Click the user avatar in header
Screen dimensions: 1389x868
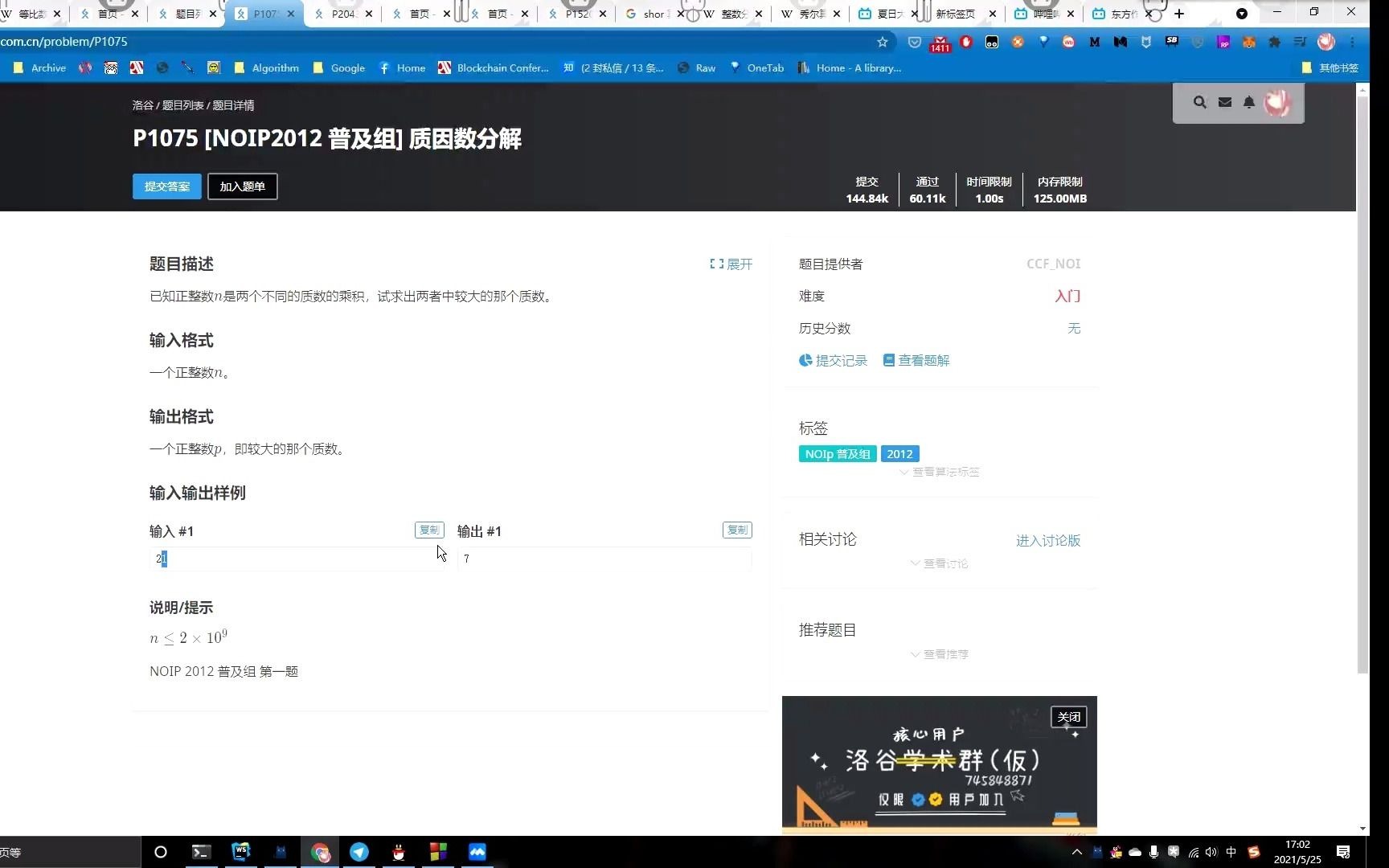[x=1276, y=102]
